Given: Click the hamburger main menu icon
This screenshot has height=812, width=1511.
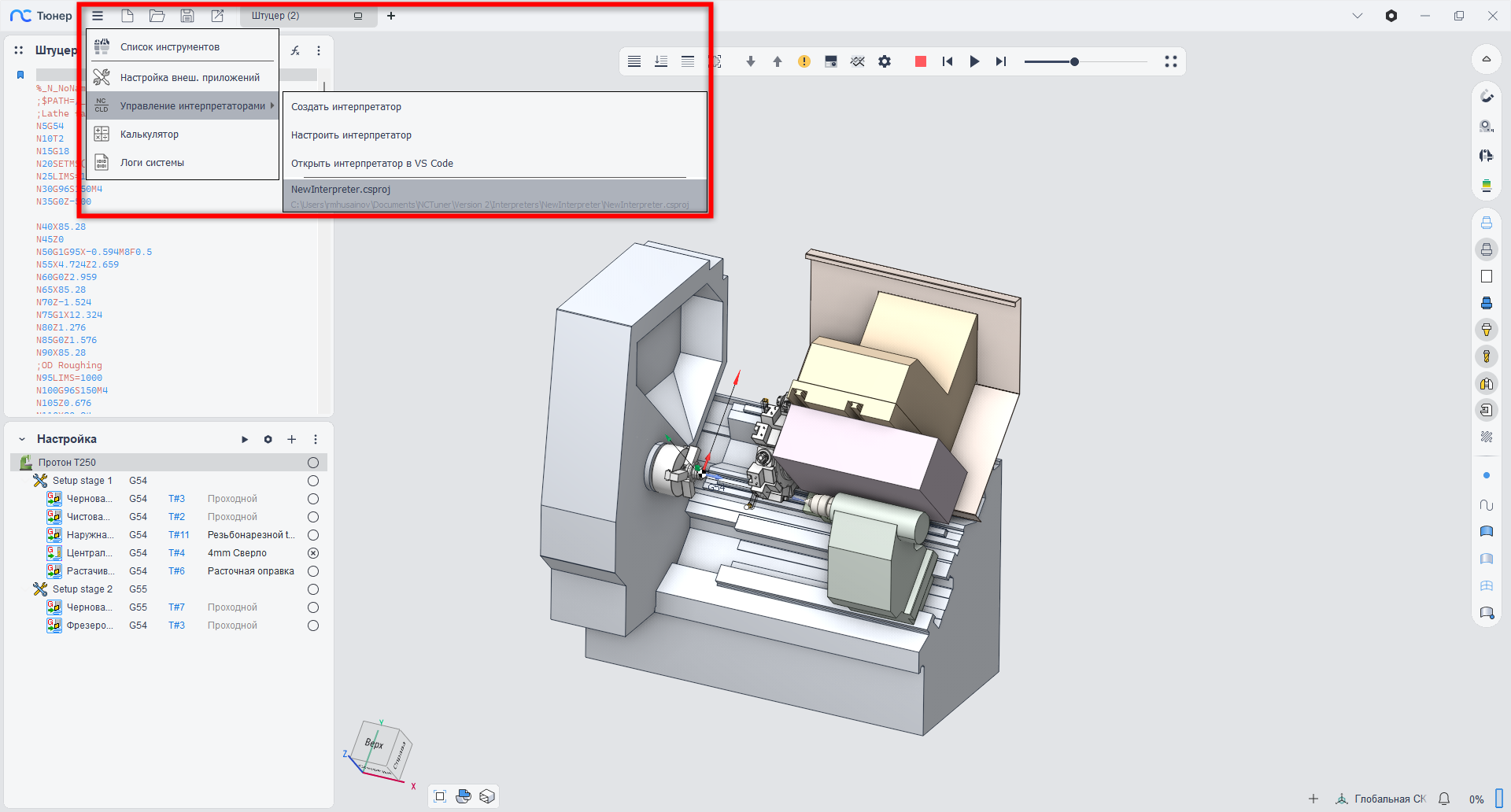Looking at the screenshot, I should coord(98,16).
